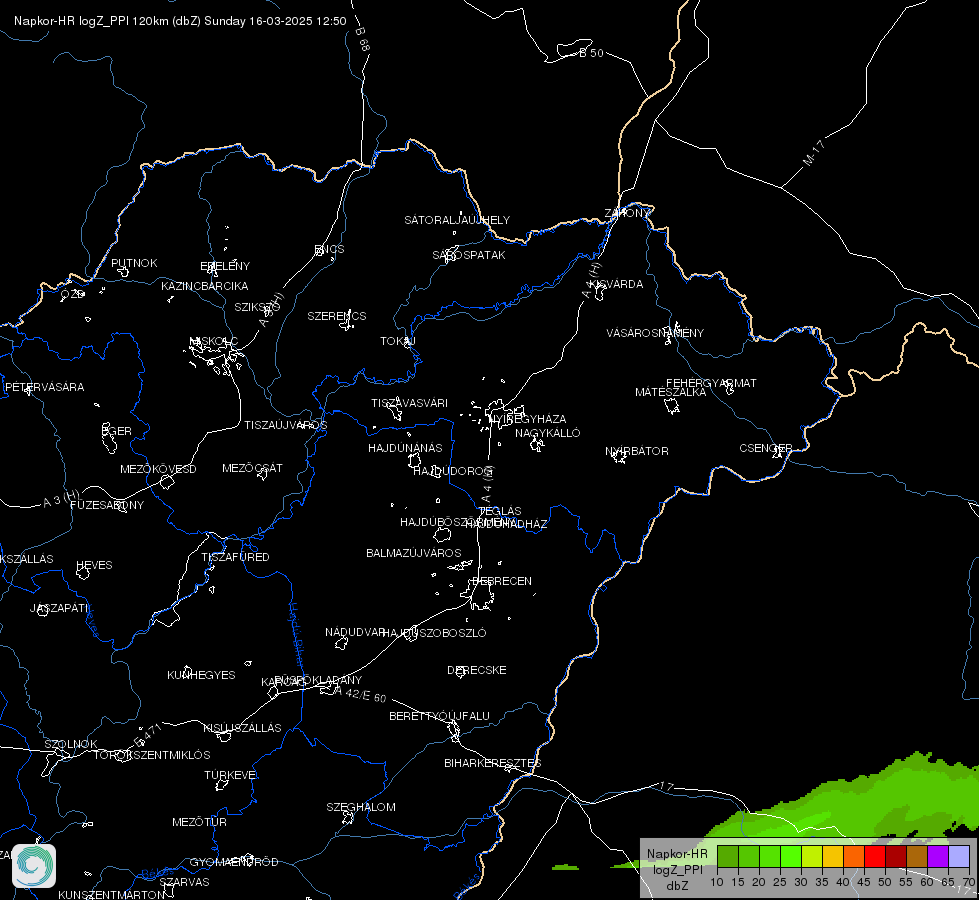Click the TÚRKEVE label
The image size is (979, 900).
tap(231, 775)
